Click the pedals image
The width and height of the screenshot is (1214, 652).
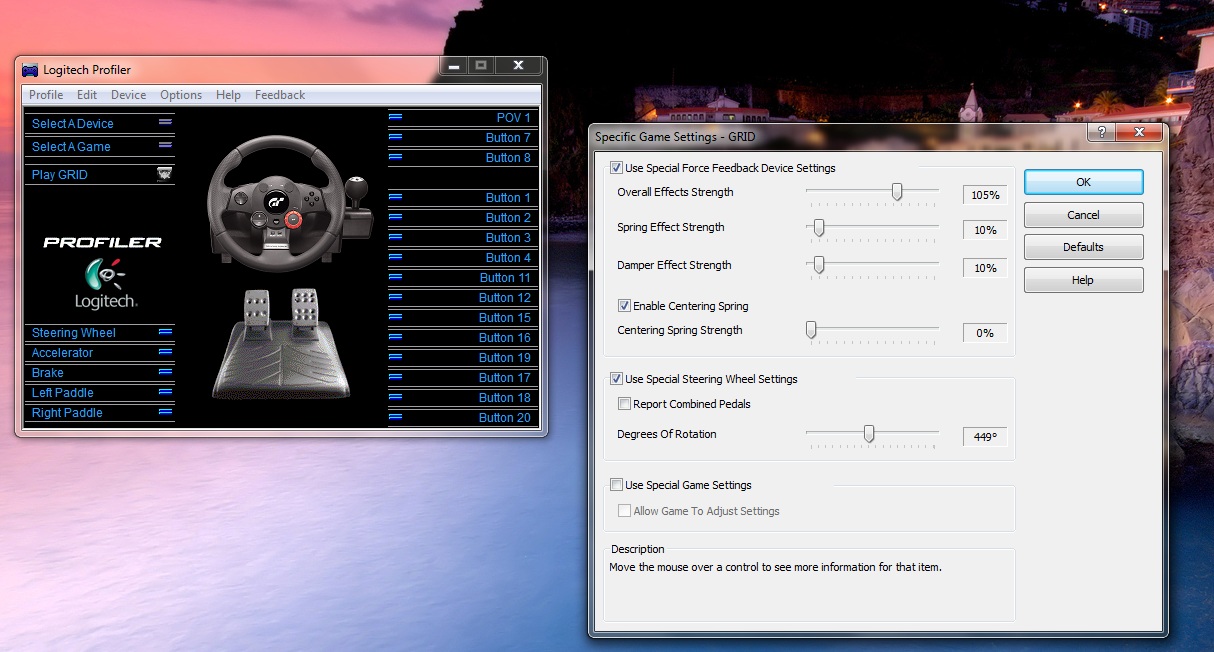click(x=281, y=343)
